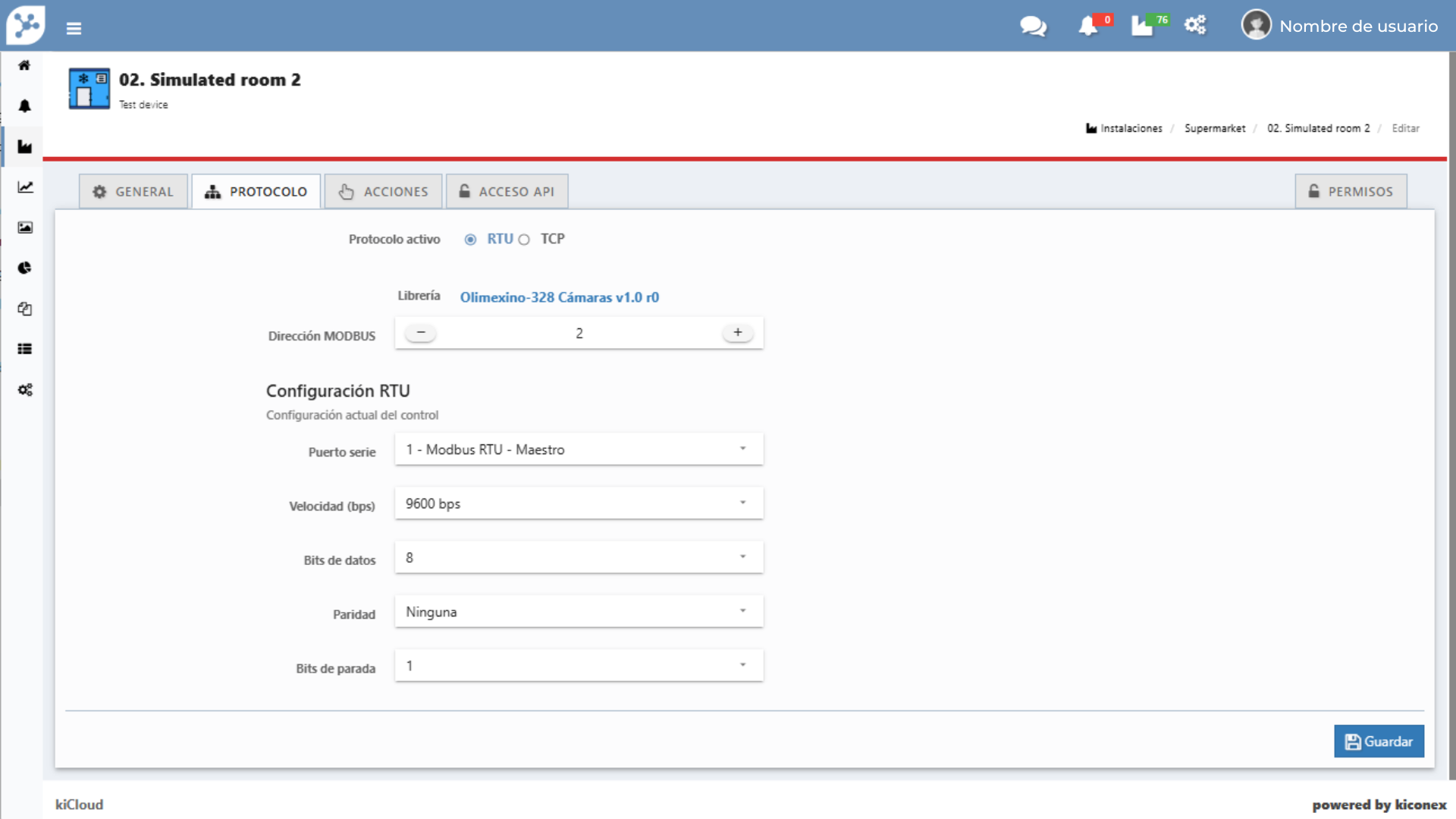Image resolution: width=1456 pixels, height=819 pixels.
Task: Click the installations icon with 76 badge
Action: pos(1143,27)
